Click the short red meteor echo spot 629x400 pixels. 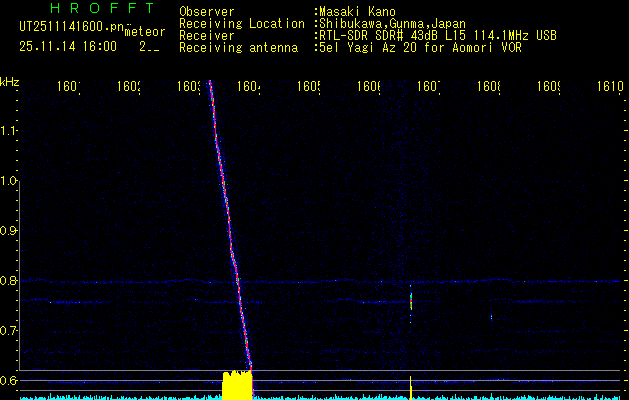coord(411,299)
